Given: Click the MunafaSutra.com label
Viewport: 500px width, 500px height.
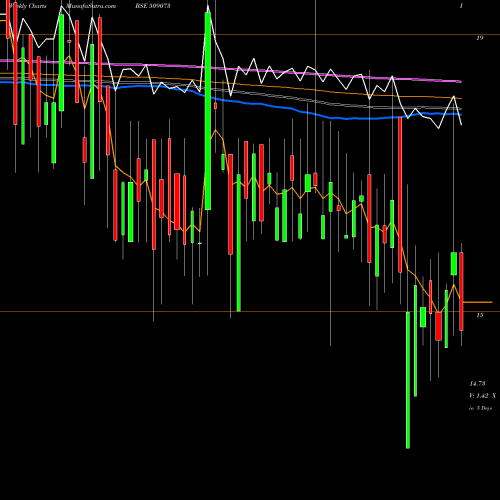Looking at the screenshot, I should [x=91, y=6].
